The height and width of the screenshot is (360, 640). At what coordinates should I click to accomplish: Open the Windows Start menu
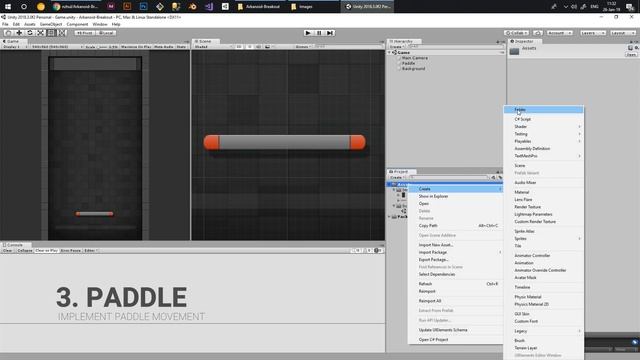8,7
